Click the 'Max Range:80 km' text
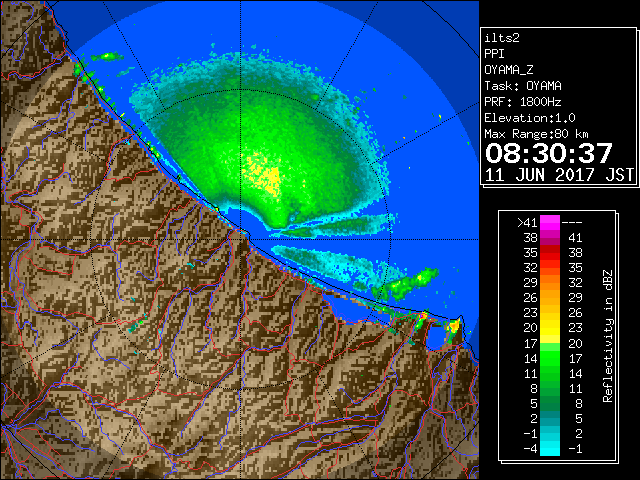The width and height of the screenshot is (640, 480). (x=536, y=134)
